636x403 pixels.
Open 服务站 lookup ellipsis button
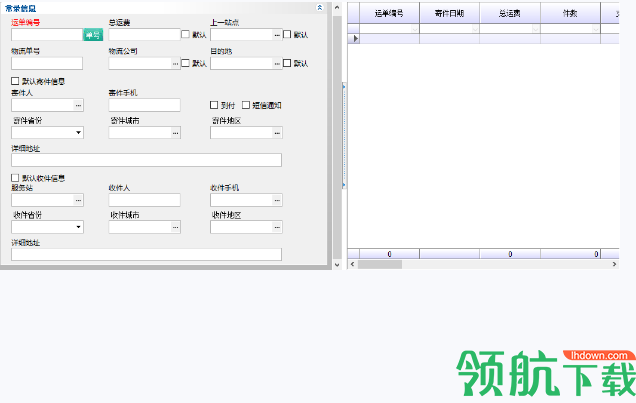[78, 200]
